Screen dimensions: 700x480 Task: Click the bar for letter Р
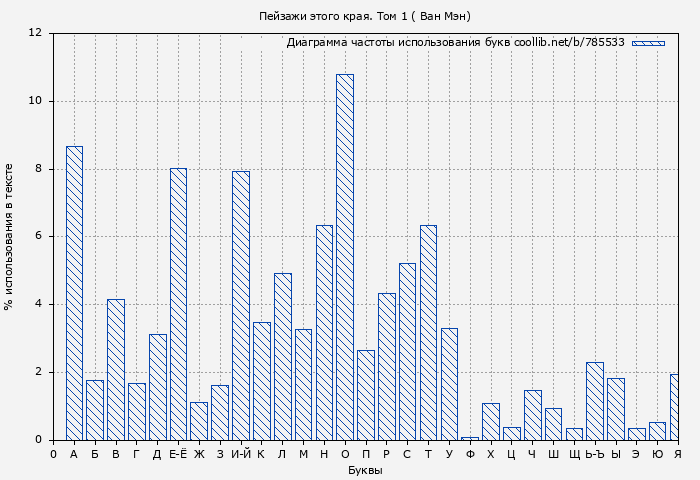pos(386,366)
